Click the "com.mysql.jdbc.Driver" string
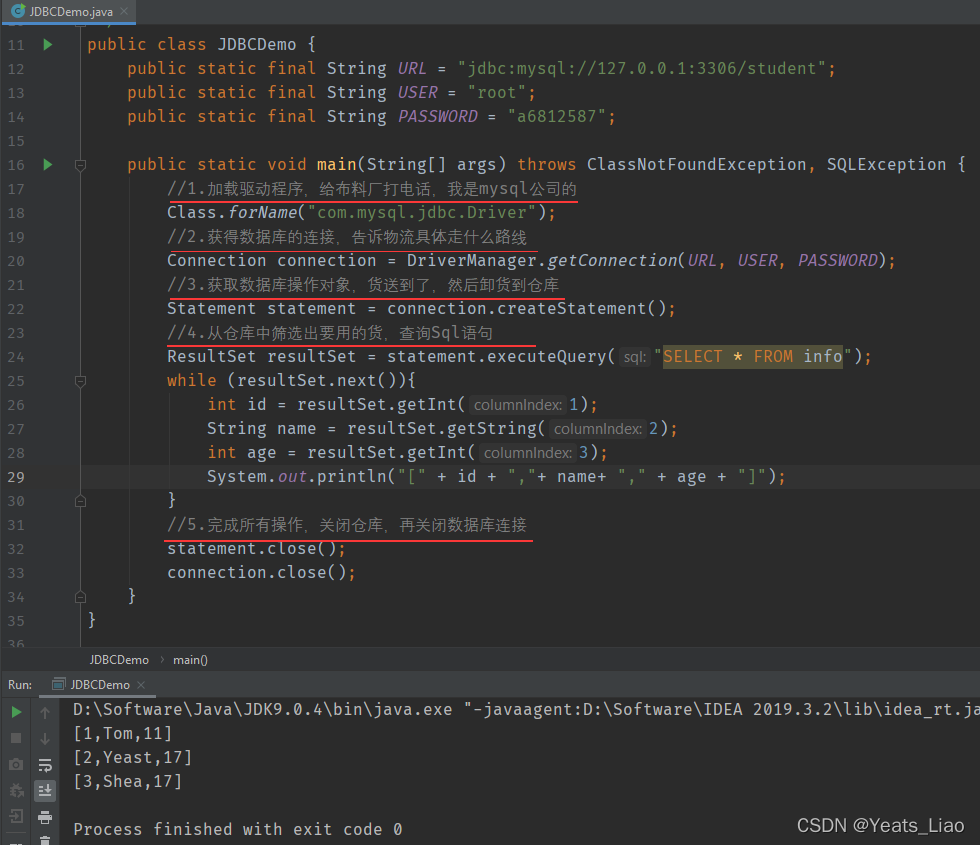980x845 pixels. (x=422, y=212)
